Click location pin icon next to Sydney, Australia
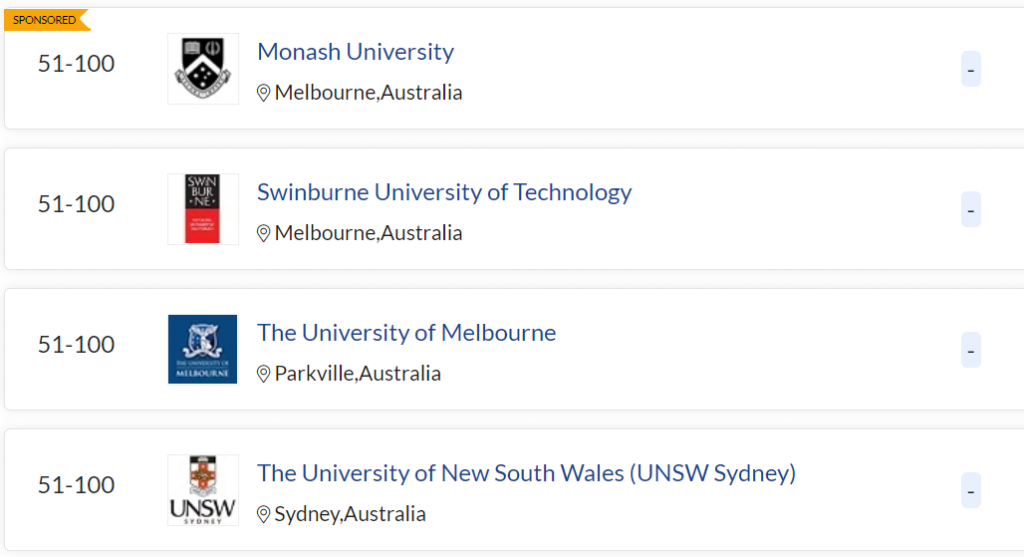 (x=264, y=514)
